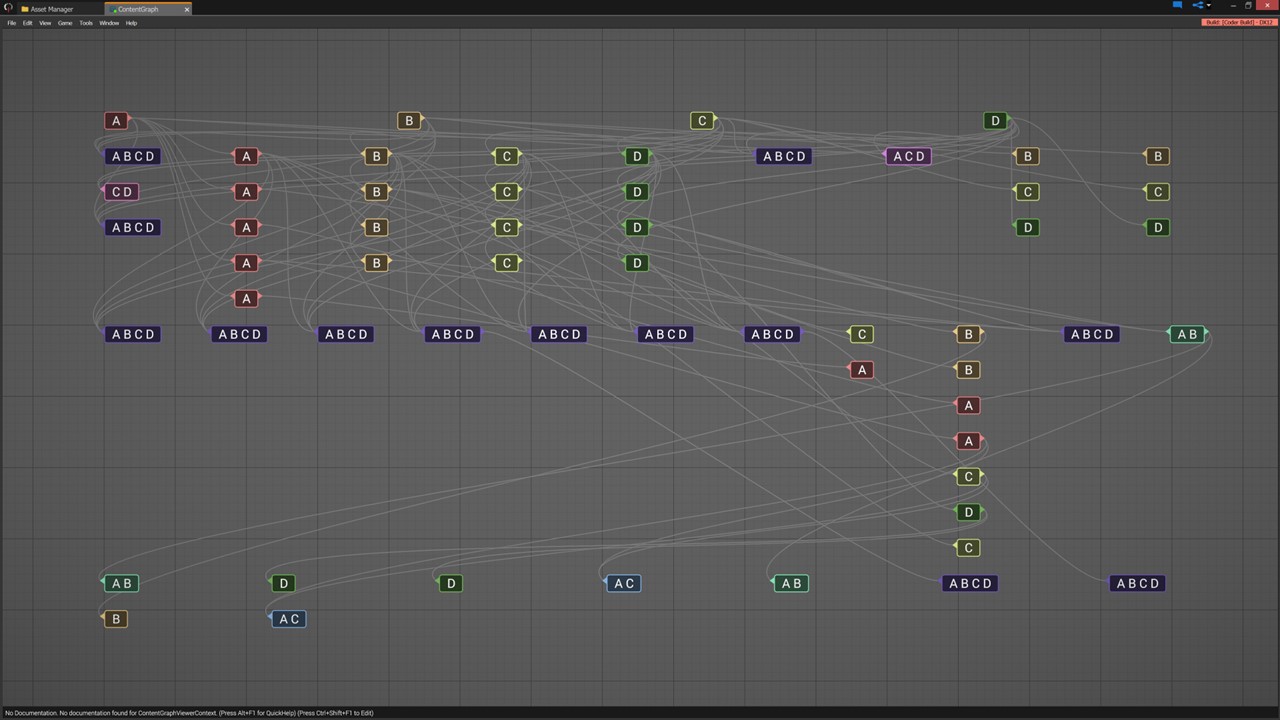Open the Tools menu
Image resolution: width=1280 pixels, height=720 pixels.
pos(86,23)
